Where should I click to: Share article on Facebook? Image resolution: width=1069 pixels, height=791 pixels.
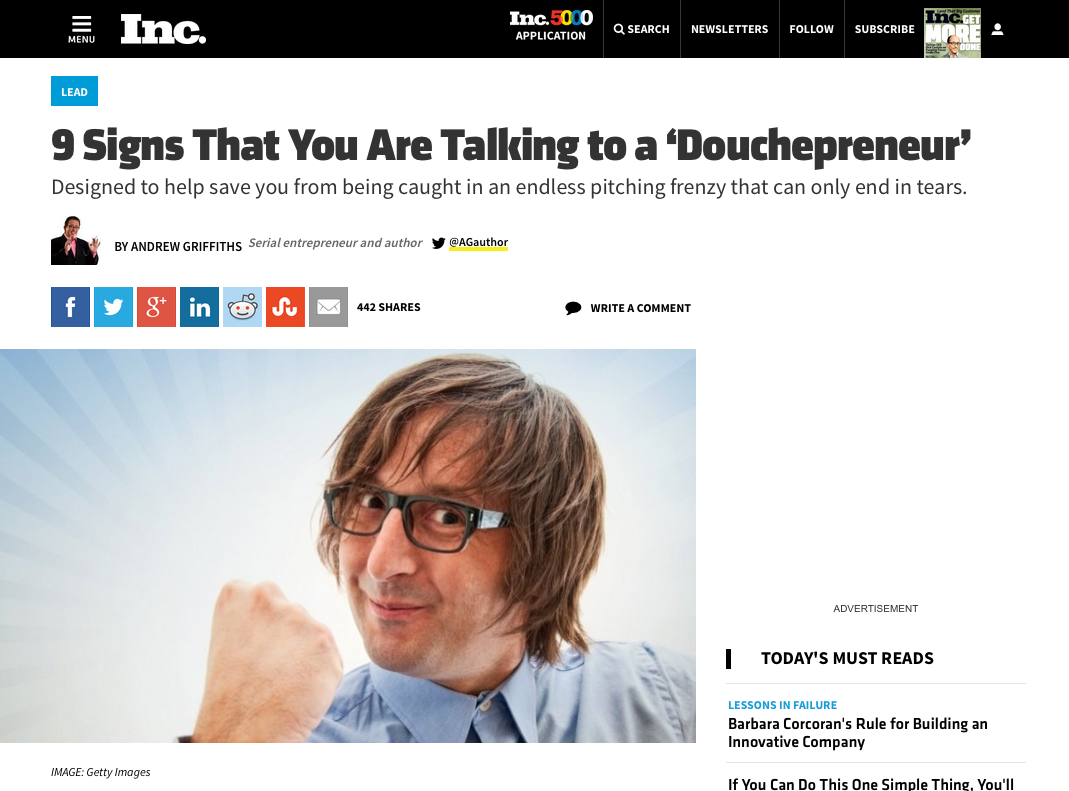[70, 307]
